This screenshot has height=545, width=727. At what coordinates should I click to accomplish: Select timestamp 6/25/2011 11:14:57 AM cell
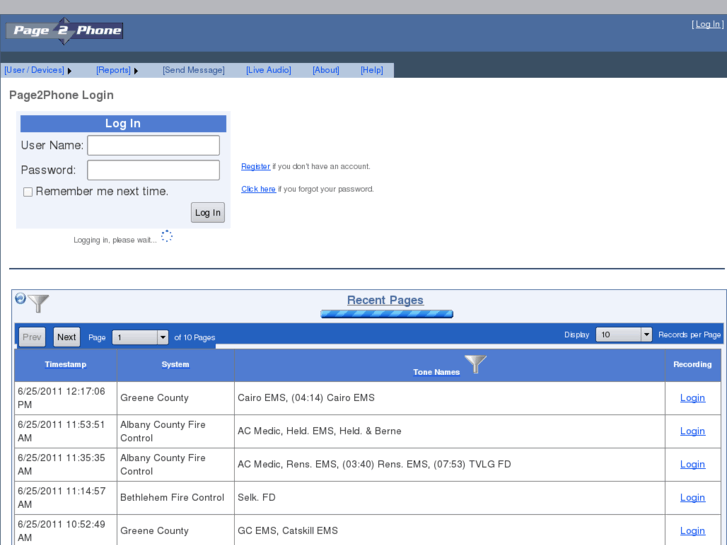(x=66, y=498)
